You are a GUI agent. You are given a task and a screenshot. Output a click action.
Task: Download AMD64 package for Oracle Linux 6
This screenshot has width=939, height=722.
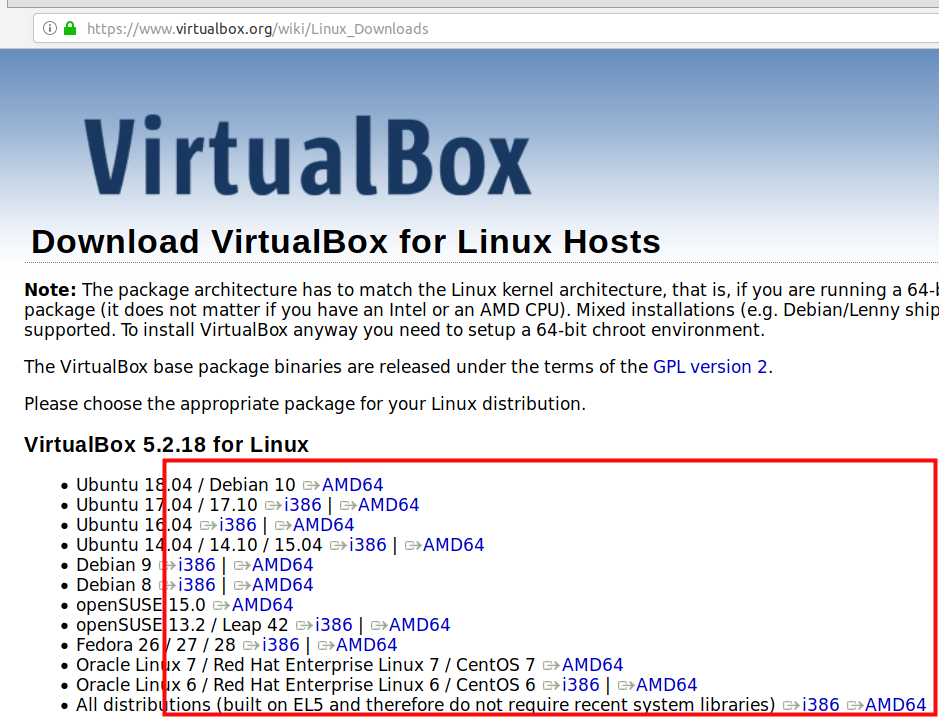(x=667, y=684)
